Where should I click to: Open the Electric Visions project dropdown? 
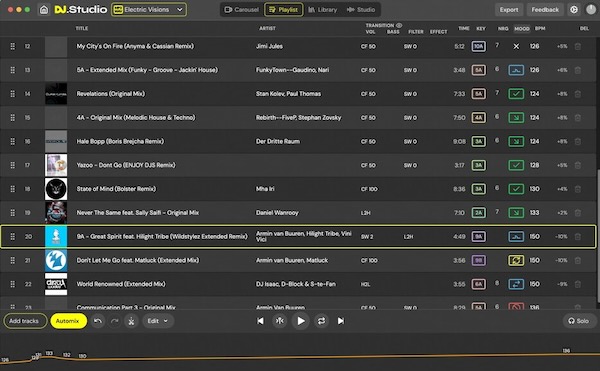[149, 10]
